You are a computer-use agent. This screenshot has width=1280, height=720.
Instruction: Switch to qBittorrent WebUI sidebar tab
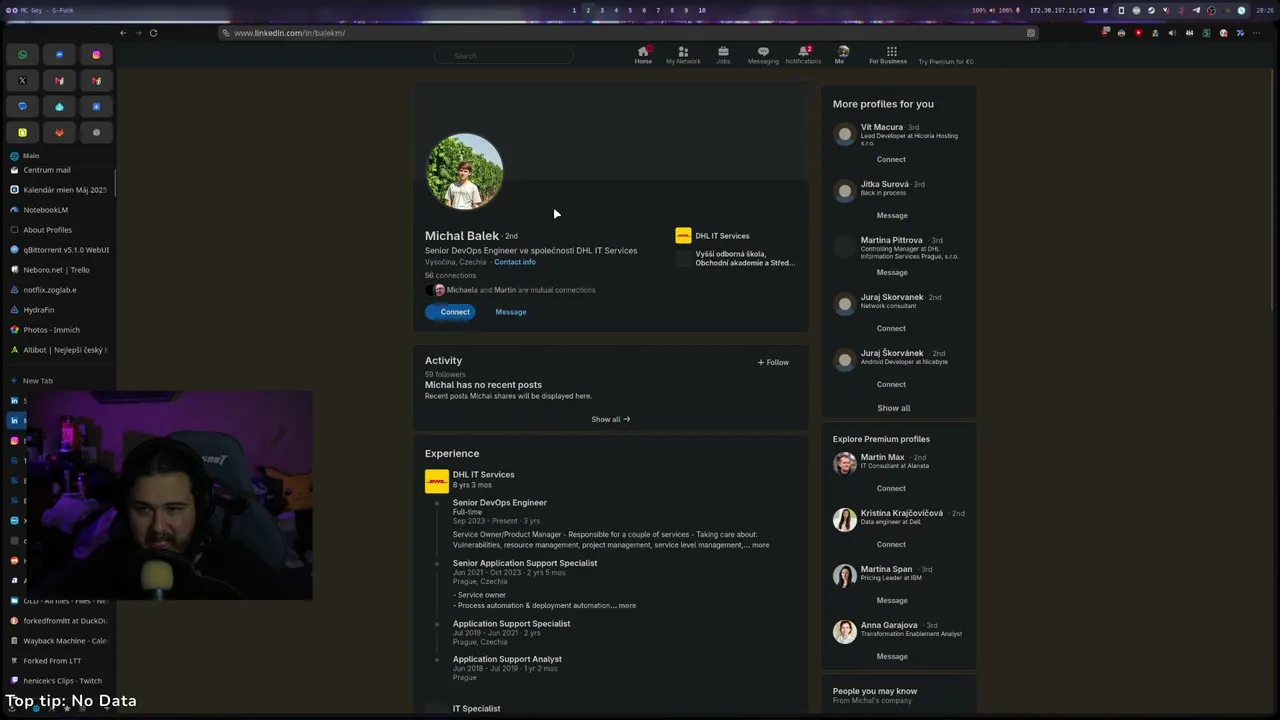coord(60,250)
